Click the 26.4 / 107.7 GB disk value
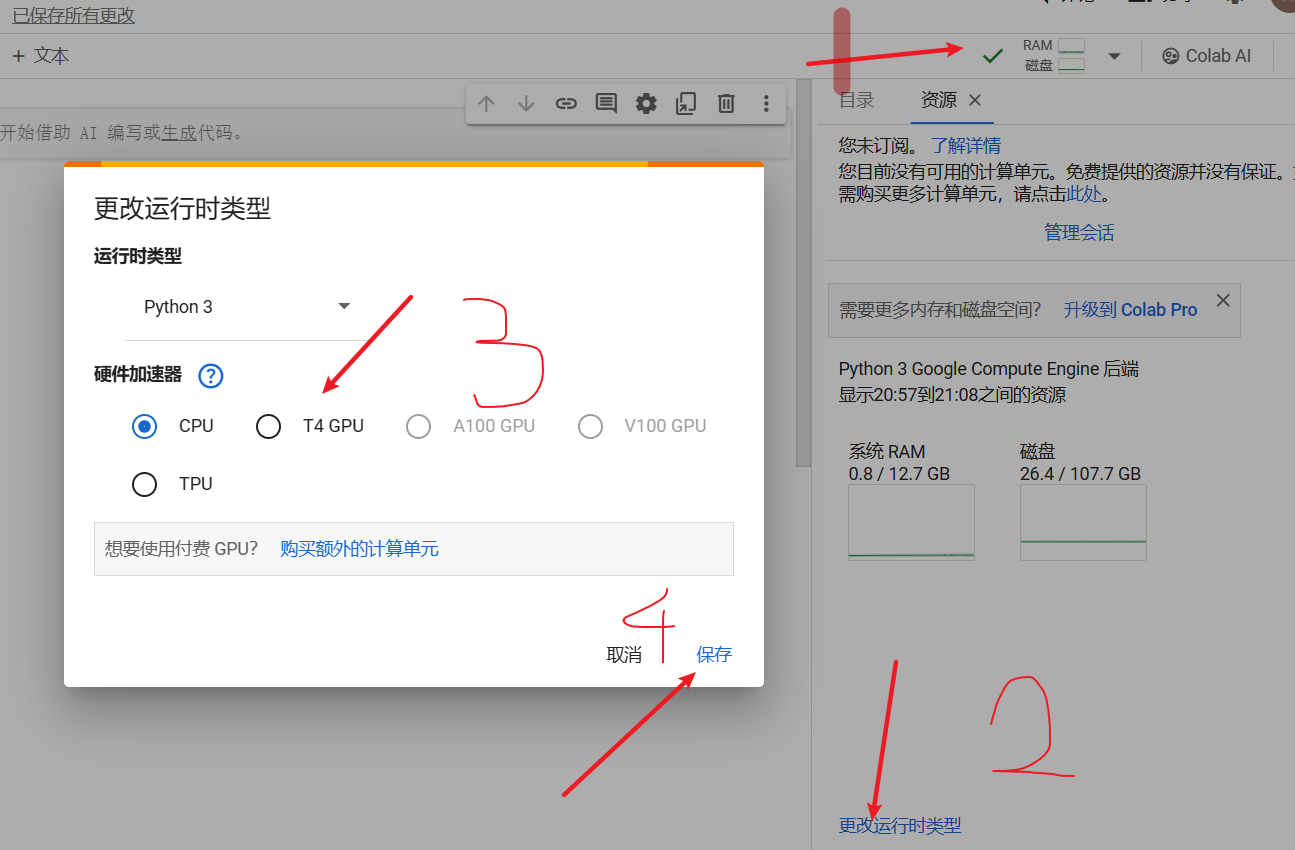Image resolution: width=1295 pixels, height=850 pixels. [1080, 474]
